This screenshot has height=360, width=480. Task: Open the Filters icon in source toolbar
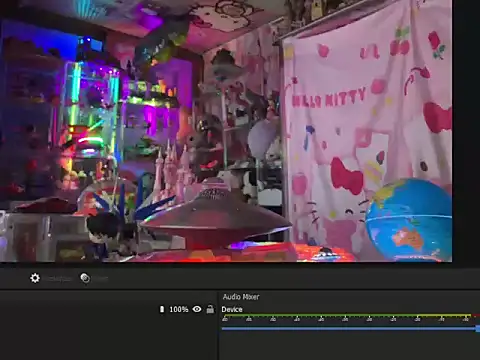(85, 278)
